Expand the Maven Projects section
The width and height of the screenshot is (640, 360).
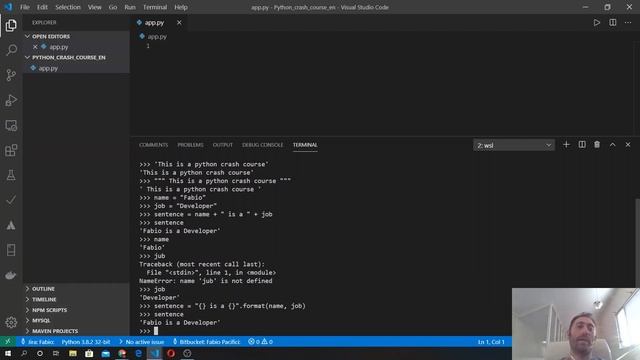pos(76,331)
